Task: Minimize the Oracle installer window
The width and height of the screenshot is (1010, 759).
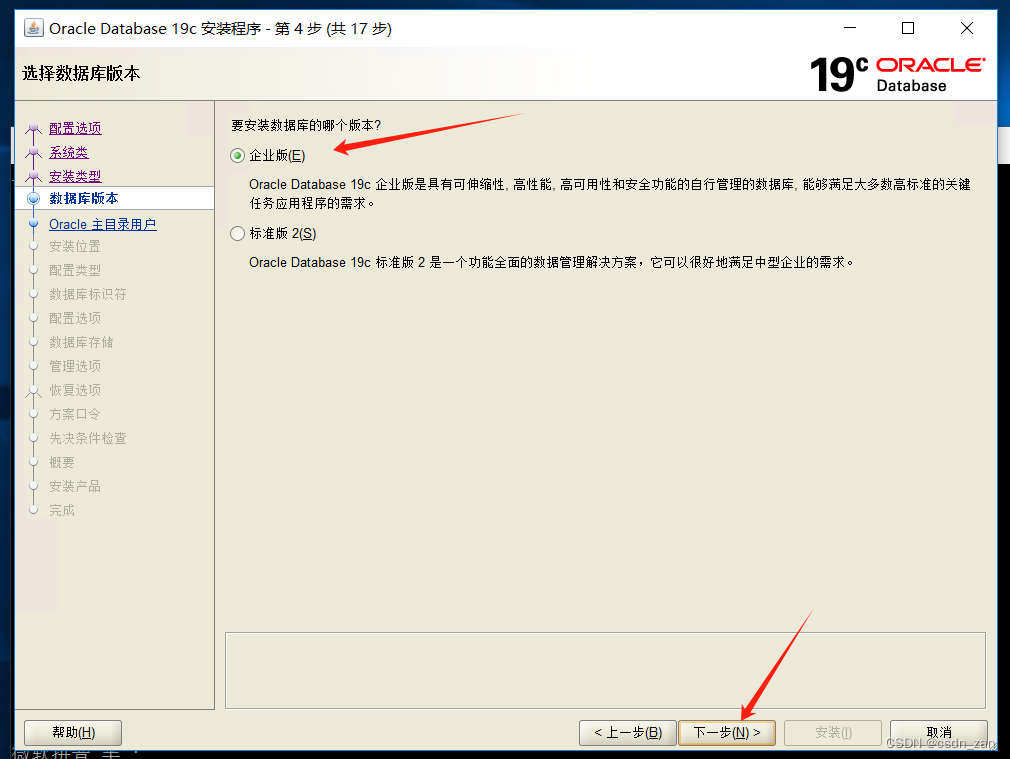Action: coord(850,28)
